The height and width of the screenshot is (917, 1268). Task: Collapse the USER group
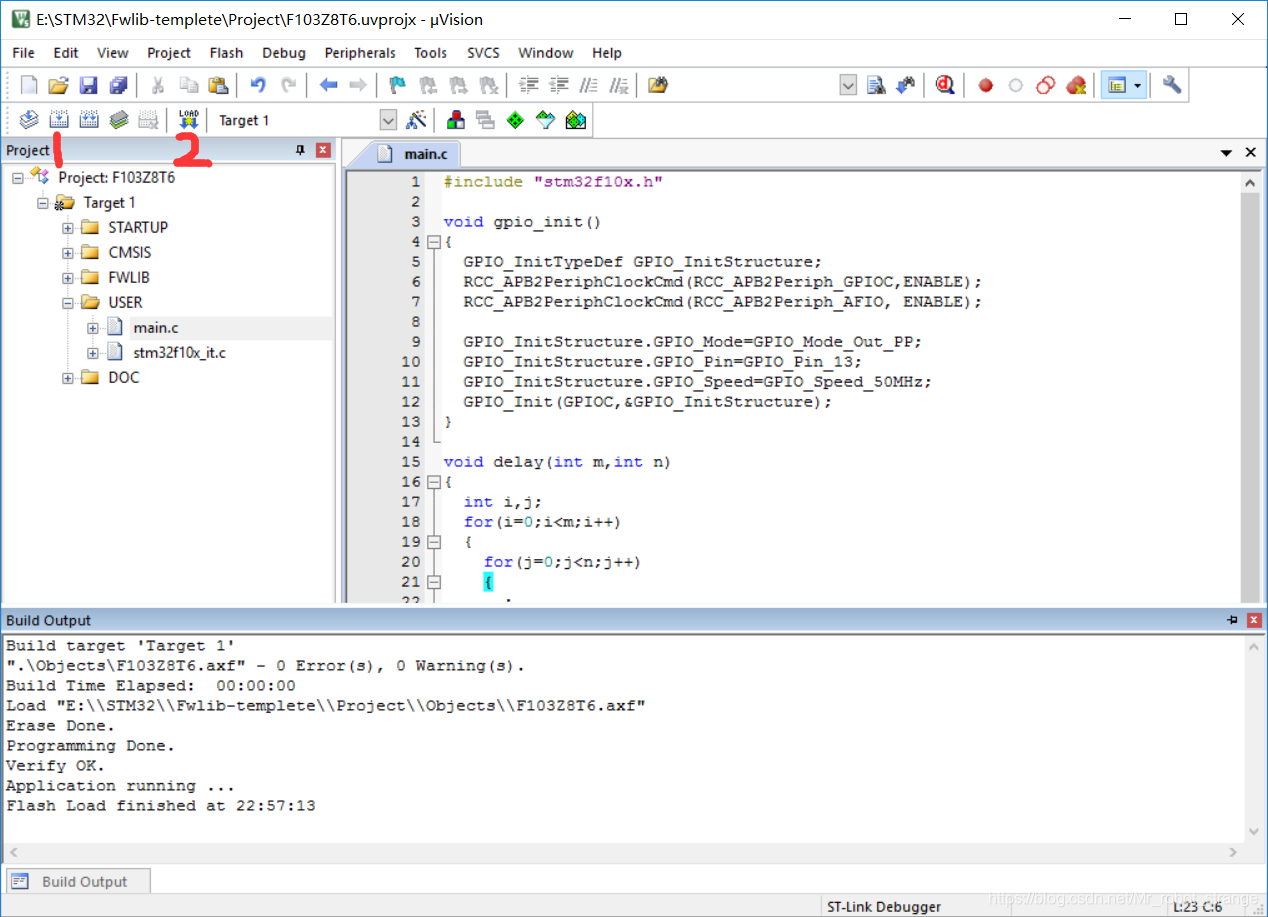(67, 302)
